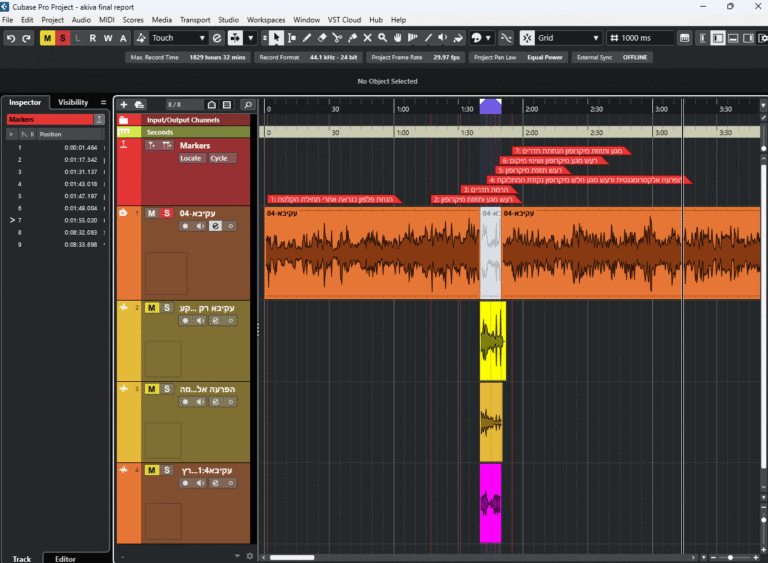This screenshot has width=768, height=563.
Task: Open the Audio menu
Action: tap(81, 20)
